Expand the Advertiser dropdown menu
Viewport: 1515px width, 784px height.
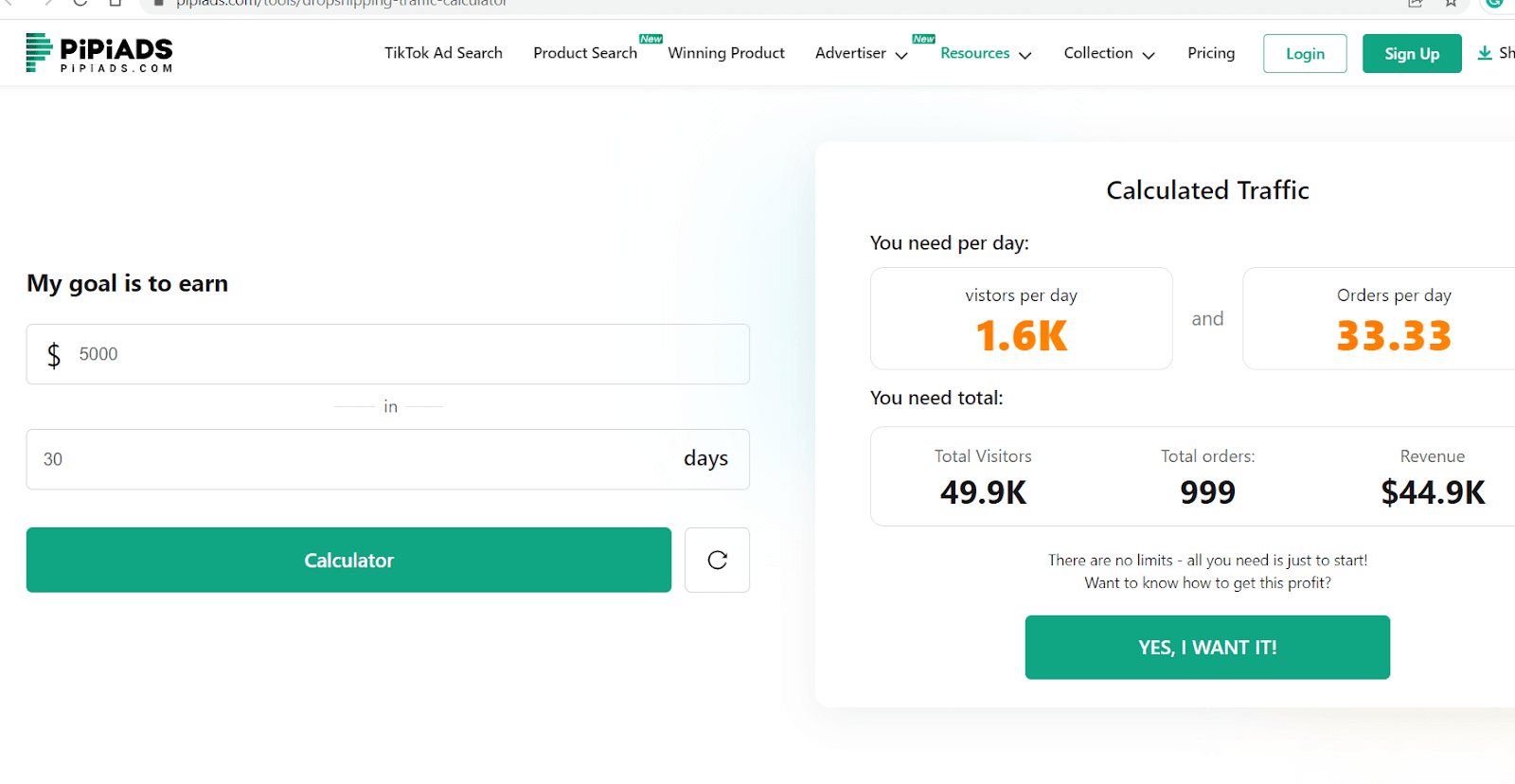[861, 53]
